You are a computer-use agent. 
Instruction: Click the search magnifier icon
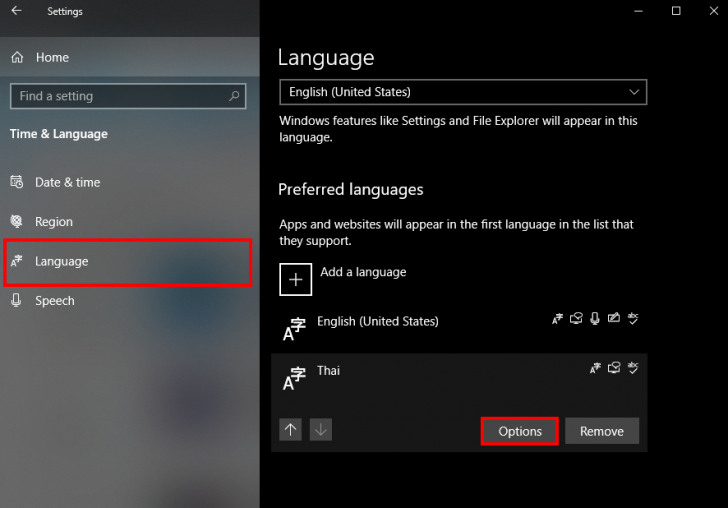click(x=234, y=96)
